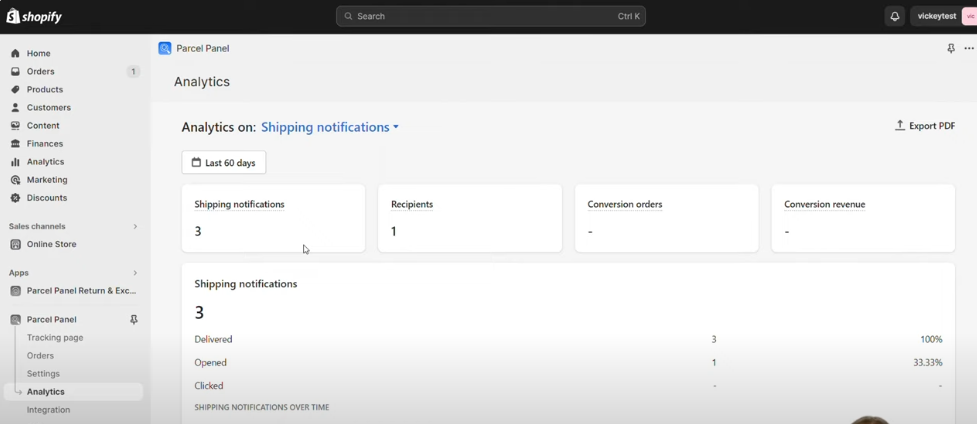Click the Analytics page title
The image size is (977, 424).
(202, 82)
